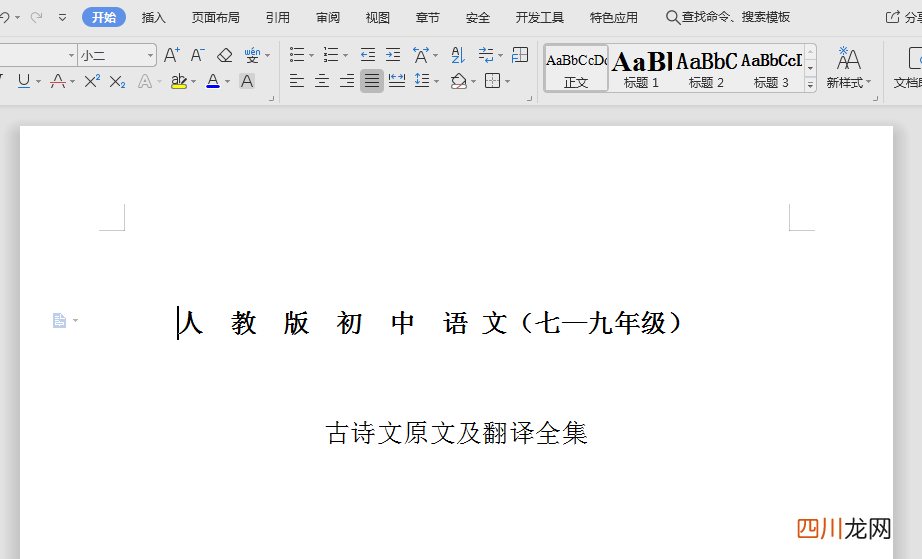Click the text effects outlined A icon
The height and width of the screenshot is (559, 922).
[x=145, y=81]
